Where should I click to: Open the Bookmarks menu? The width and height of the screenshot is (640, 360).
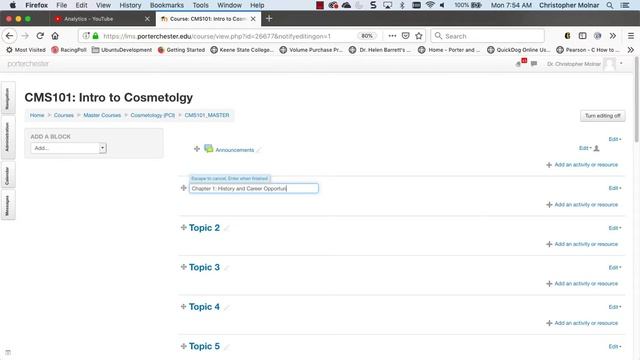167,5
